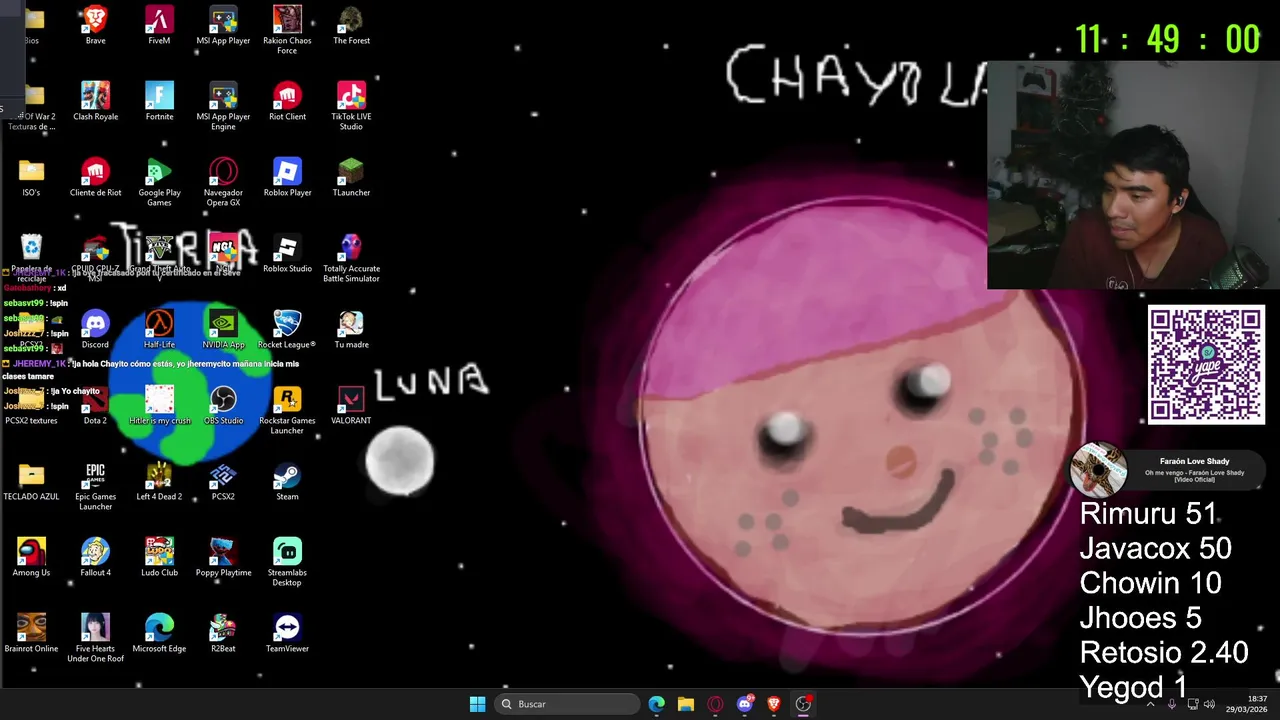Launch the Left 4 Dead 2 icon

[159, 481]
